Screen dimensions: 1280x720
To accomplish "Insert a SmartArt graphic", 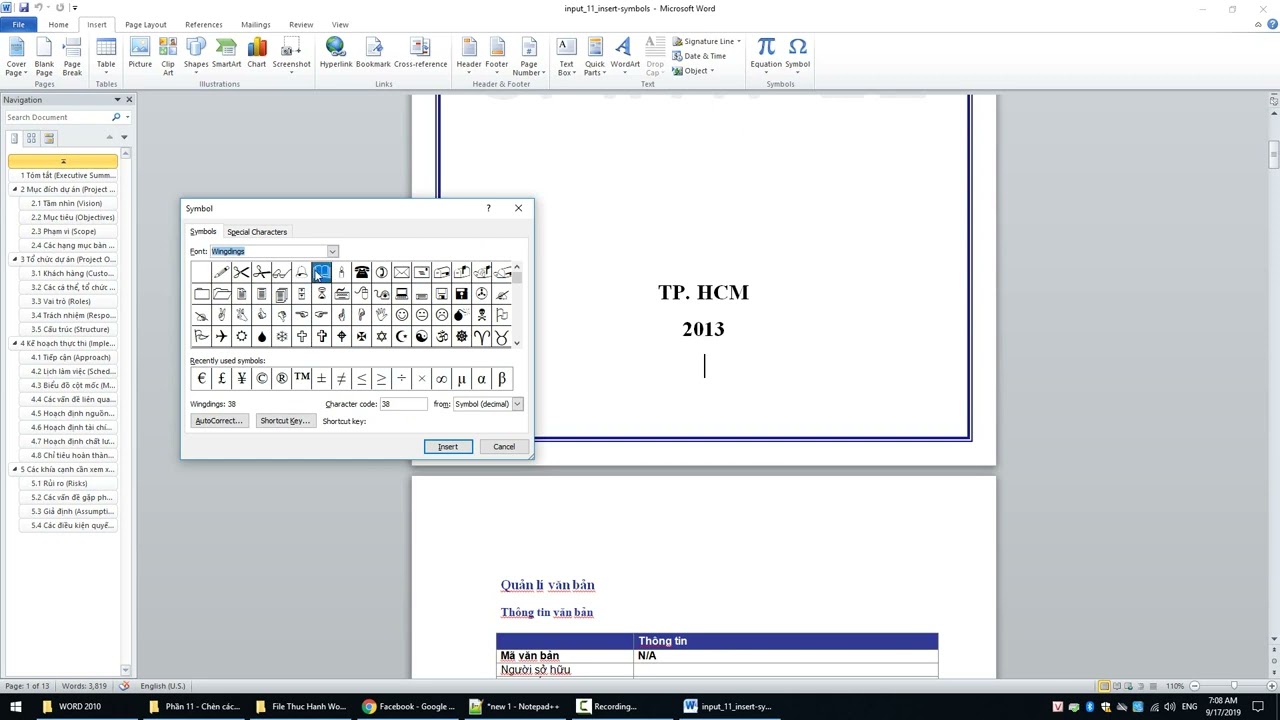I will pyautogui.click(x=226, y=55).
